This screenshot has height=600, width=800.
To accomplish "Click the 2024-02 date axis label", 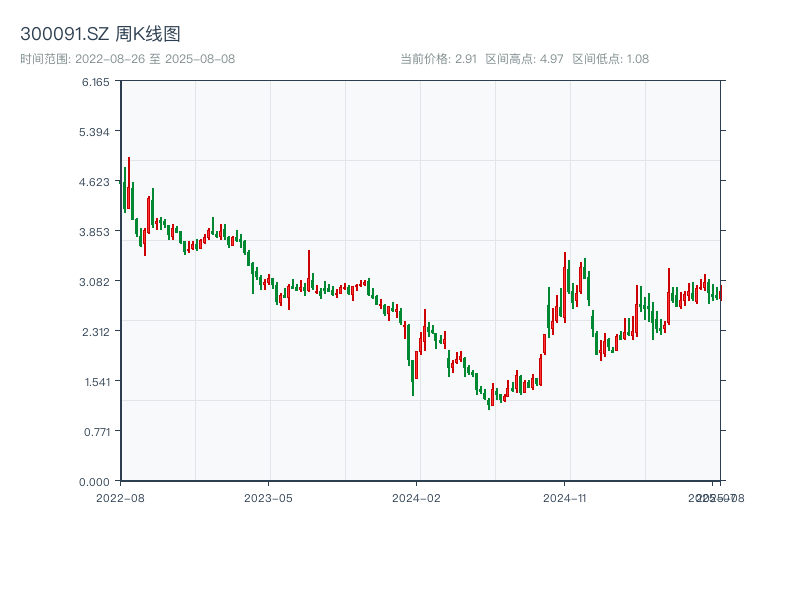I will click(416, 497).
